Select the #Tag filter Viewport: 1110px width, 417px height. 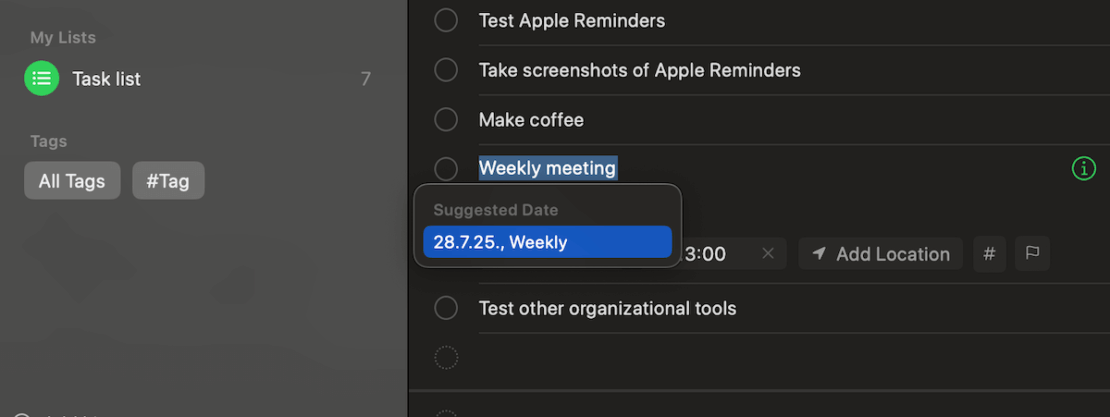click(168, 181)
